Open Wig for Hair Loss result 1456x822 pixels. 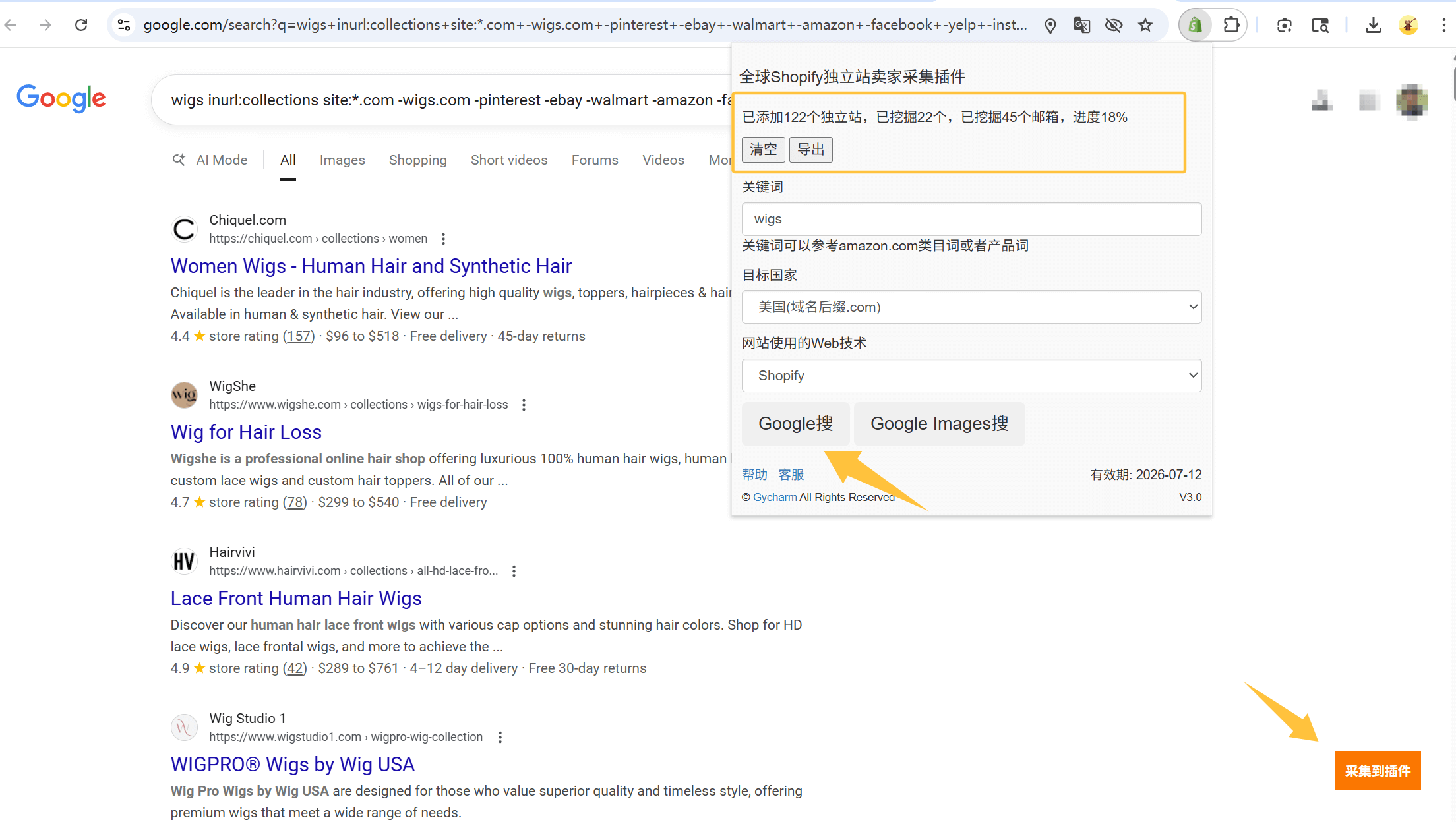coord(246,432)
